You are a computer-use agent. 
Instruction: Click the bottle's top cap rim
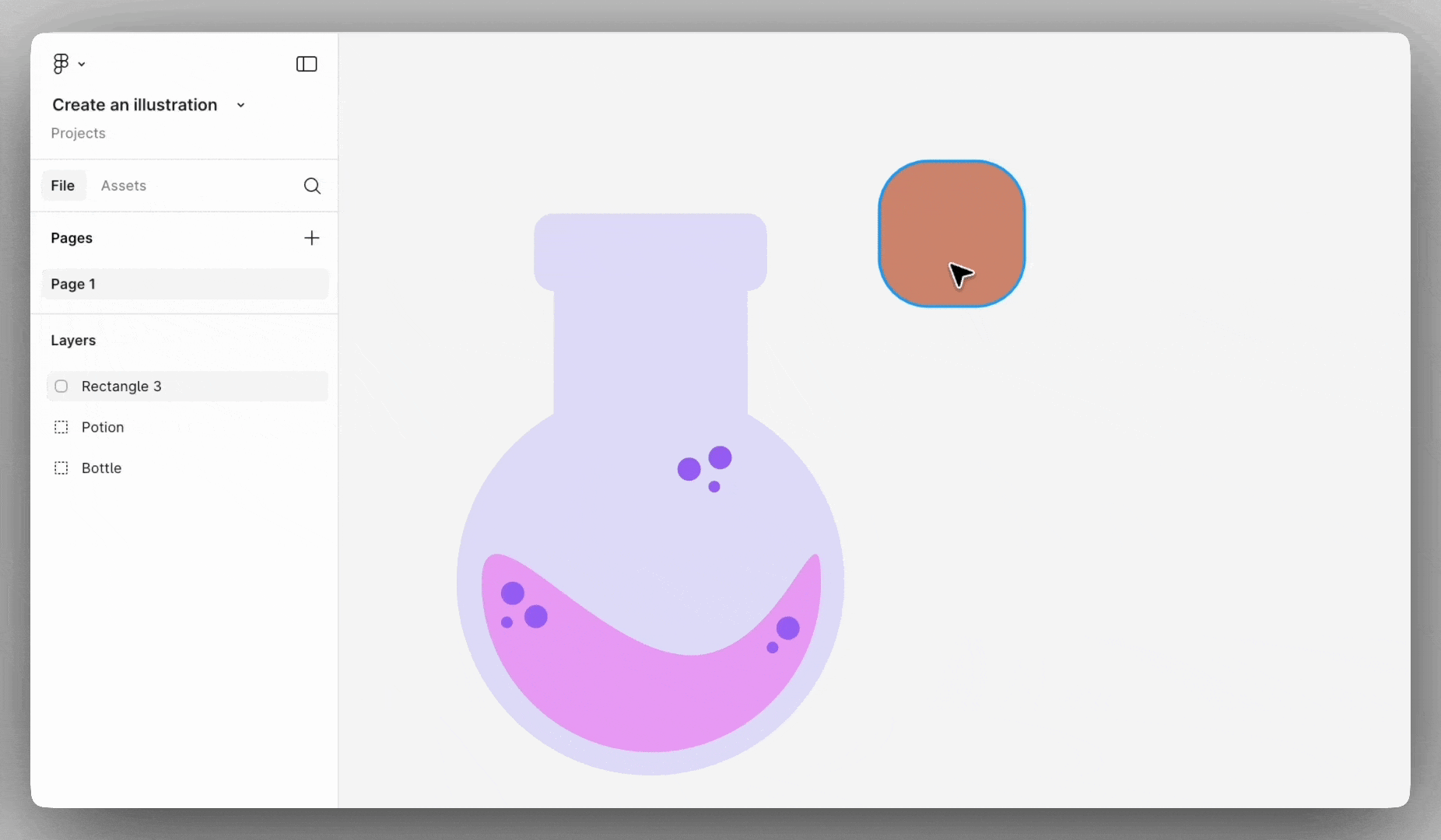tap(650, 250)
